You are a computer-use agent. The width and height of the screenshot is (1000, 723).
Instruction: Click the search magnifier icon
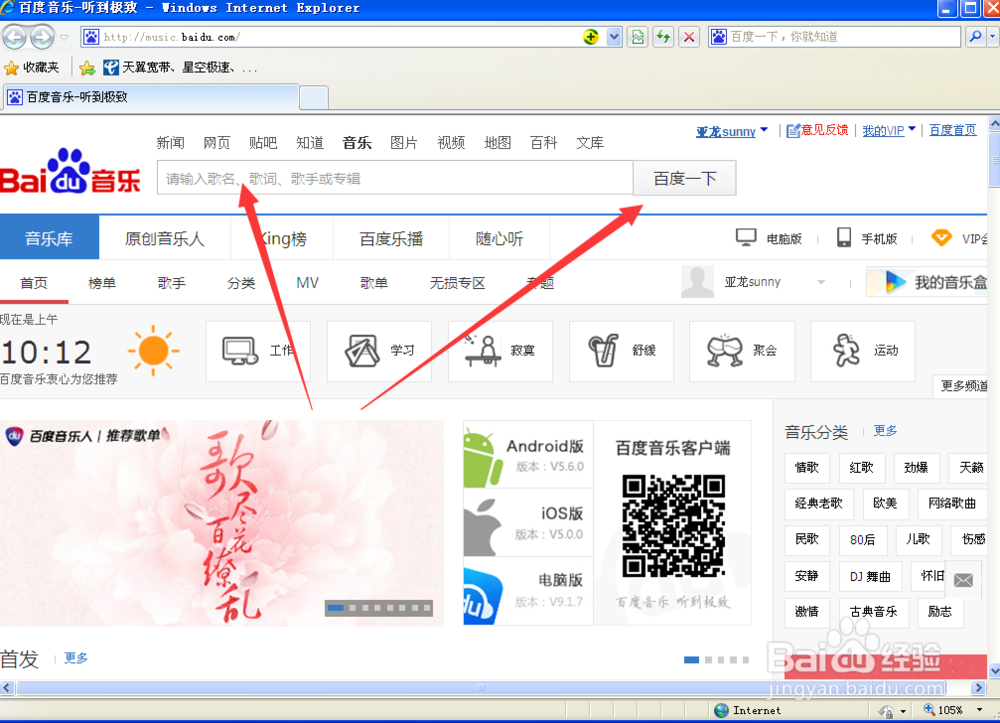(x=975, y=37)
